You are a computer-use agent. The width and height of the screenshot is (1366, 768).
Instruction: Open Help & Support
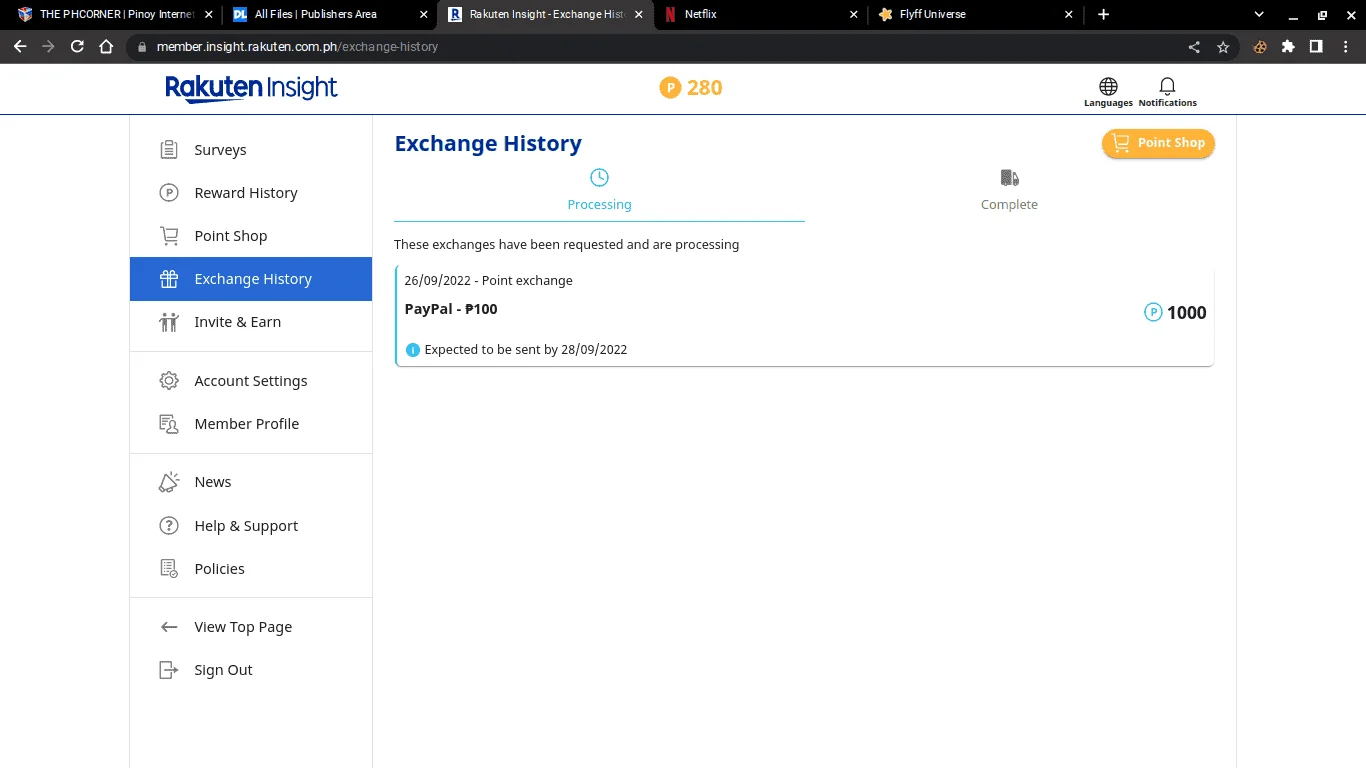pos(250,526)
